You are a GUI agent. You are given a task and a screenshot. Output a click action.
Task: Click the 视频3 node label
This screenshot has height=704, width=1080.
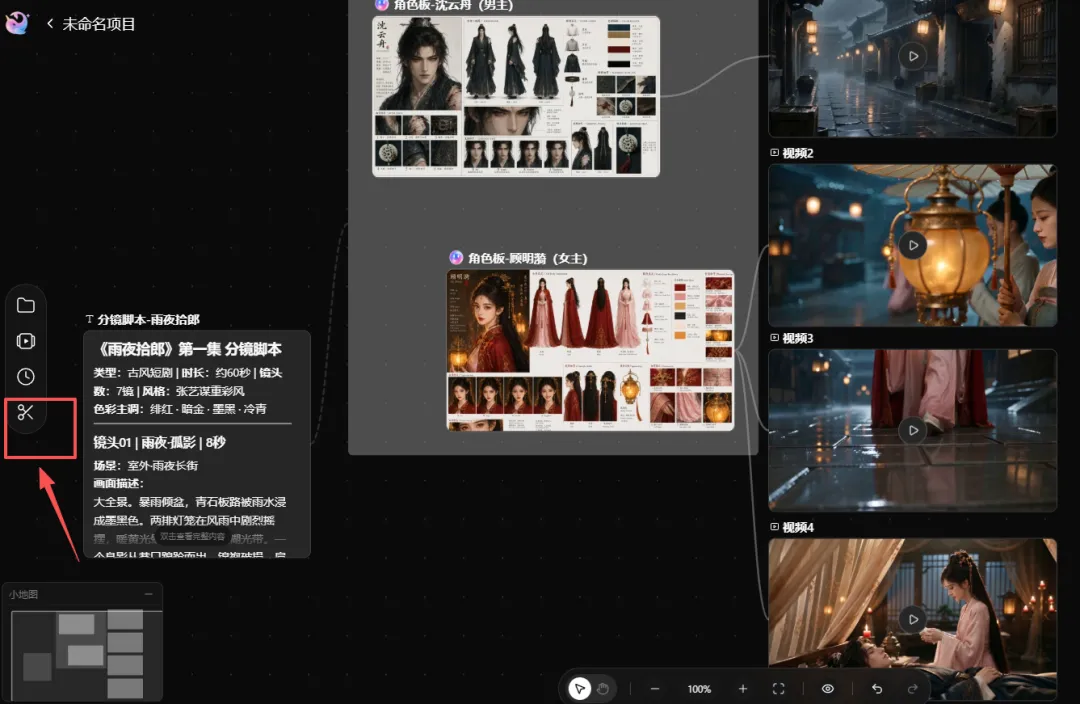click(798, 338)
